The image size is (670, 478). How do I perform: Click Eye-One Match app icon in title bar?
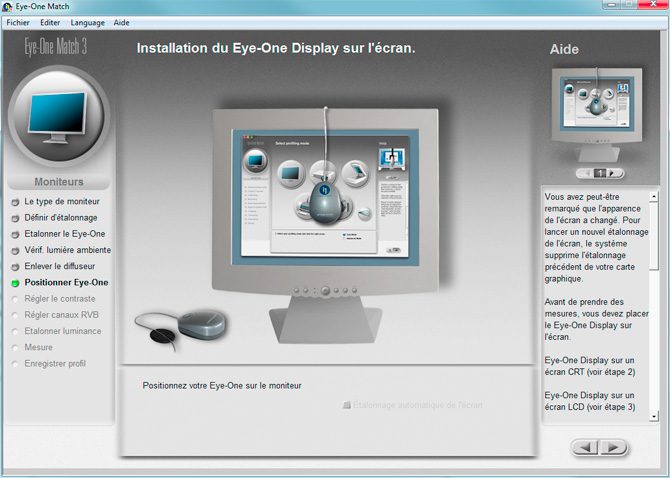(7, 7)
